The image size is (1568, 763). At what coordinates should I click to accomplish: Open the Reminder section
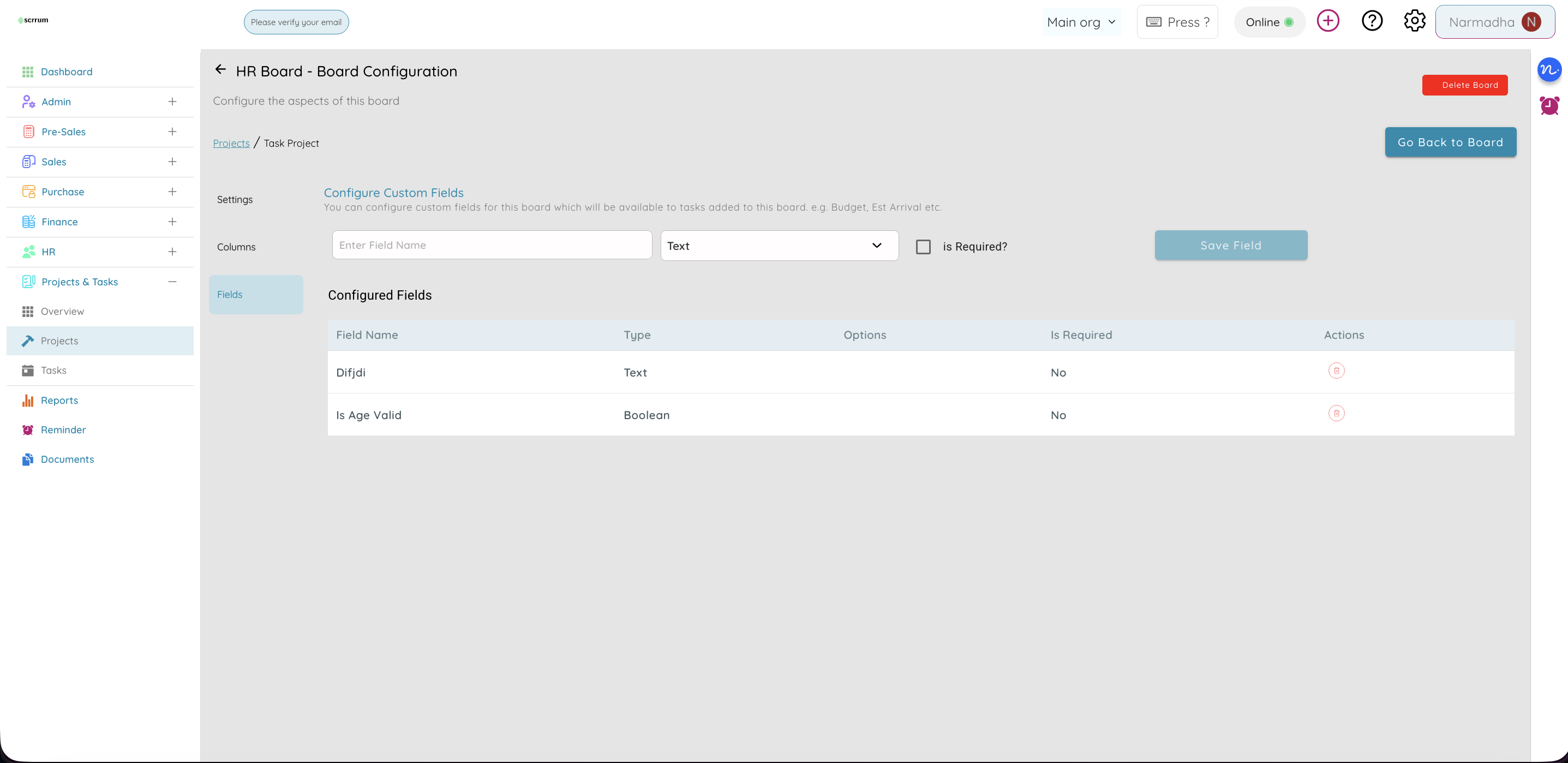tap(63, 430)
